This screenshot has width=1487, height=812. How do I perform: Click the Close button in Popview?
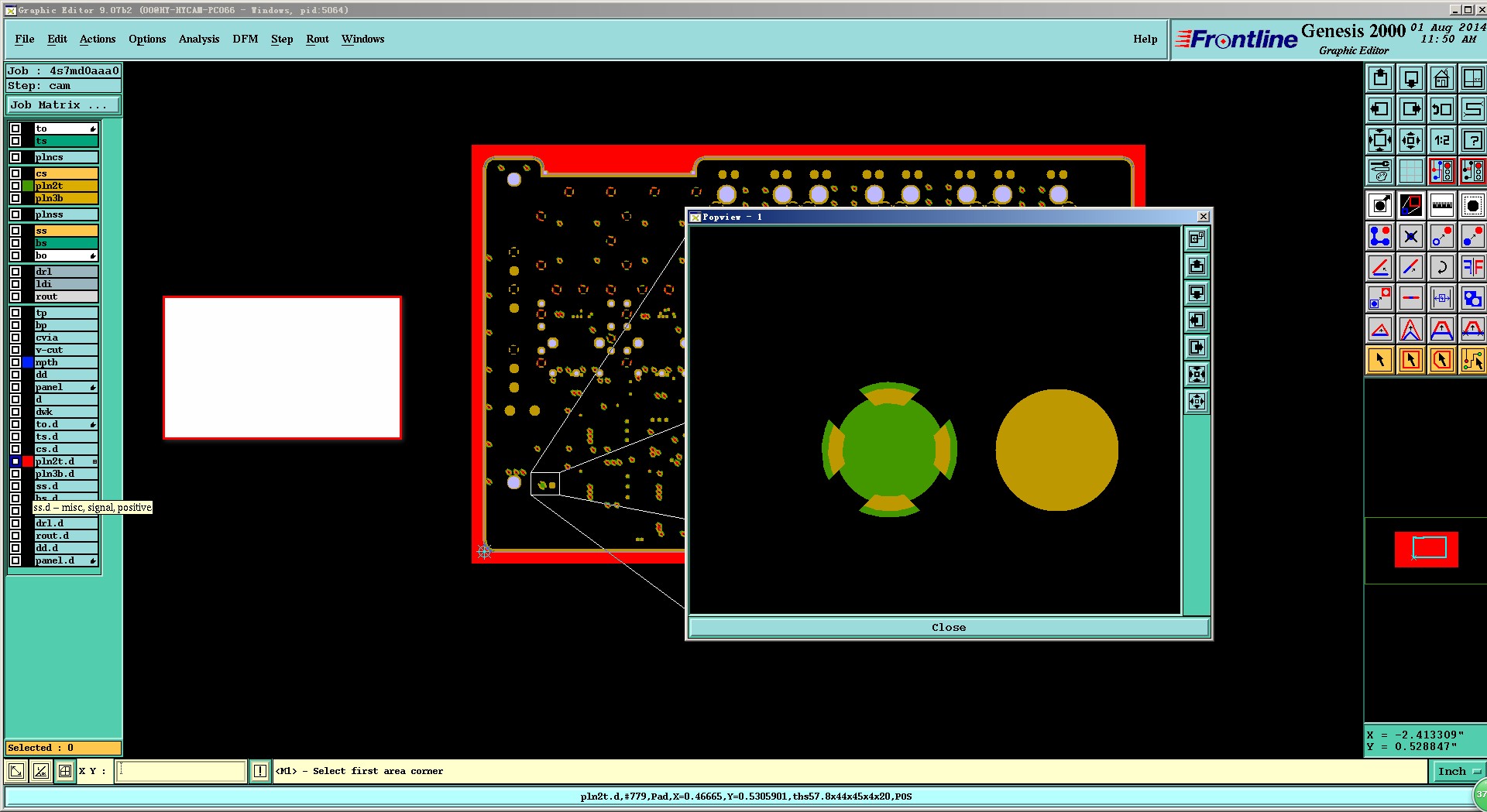[x=949, y=627]
